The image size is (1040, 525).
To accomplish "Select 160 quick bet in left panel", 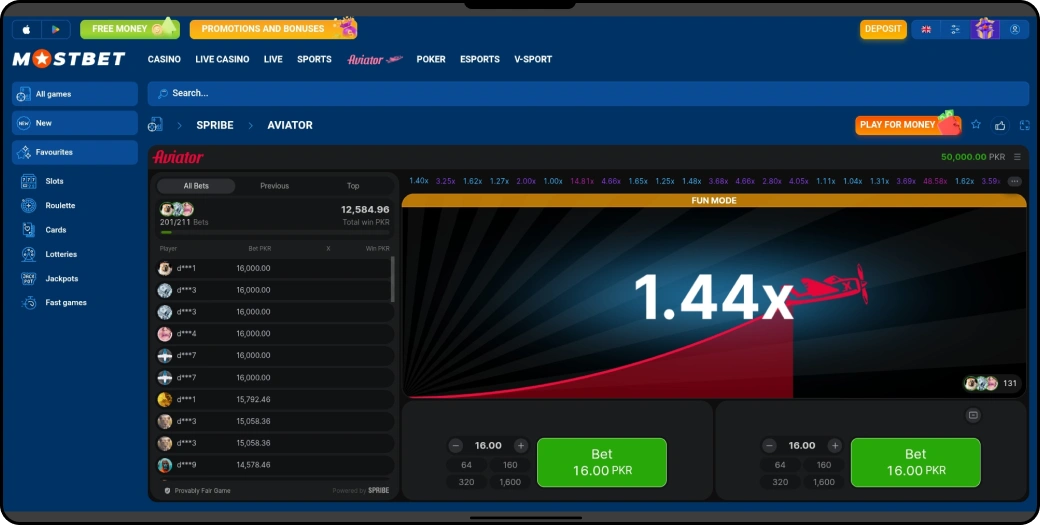I will (510, 465).
